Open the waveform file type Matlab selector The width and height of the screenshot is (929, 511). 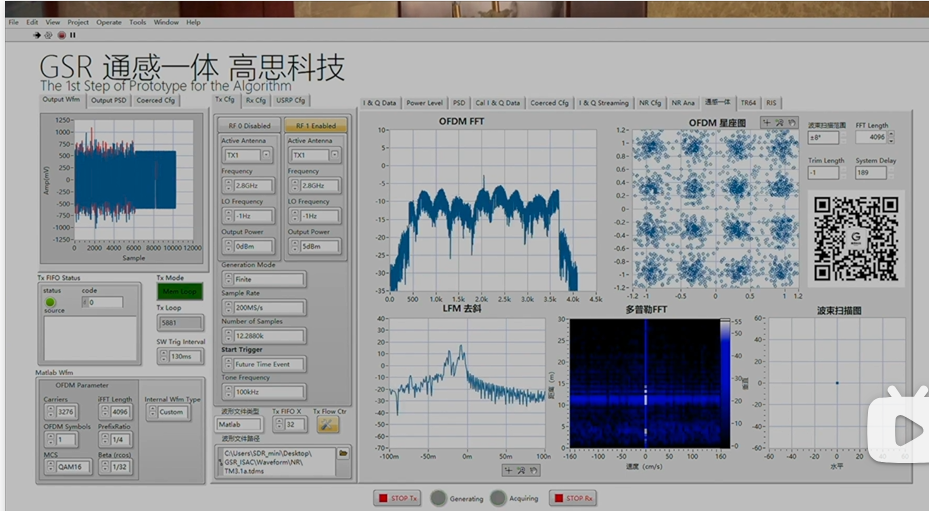pyautogui.click(x=239, y=424)
